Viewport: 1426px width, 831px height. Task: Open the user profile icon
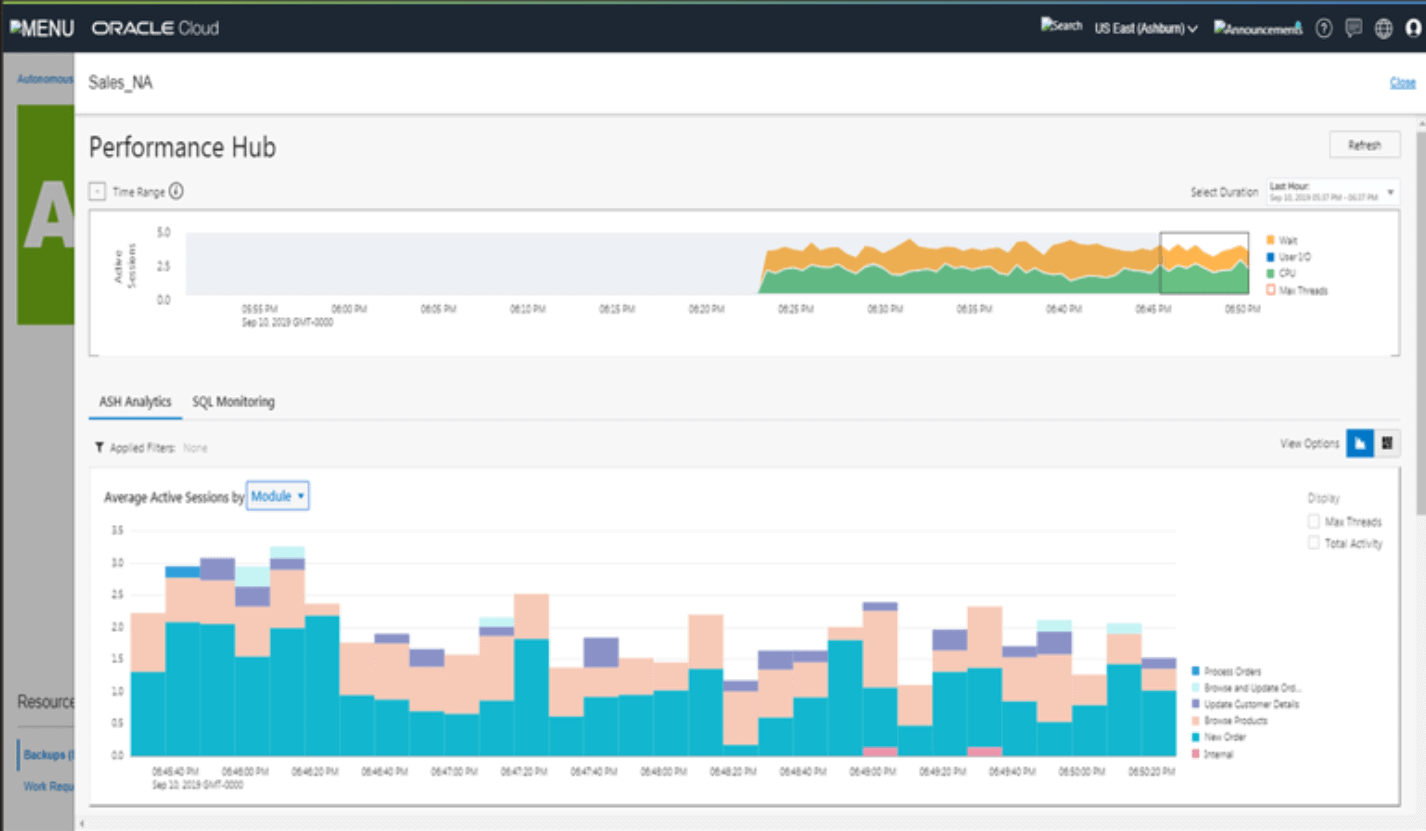[x=1413, y=28]
